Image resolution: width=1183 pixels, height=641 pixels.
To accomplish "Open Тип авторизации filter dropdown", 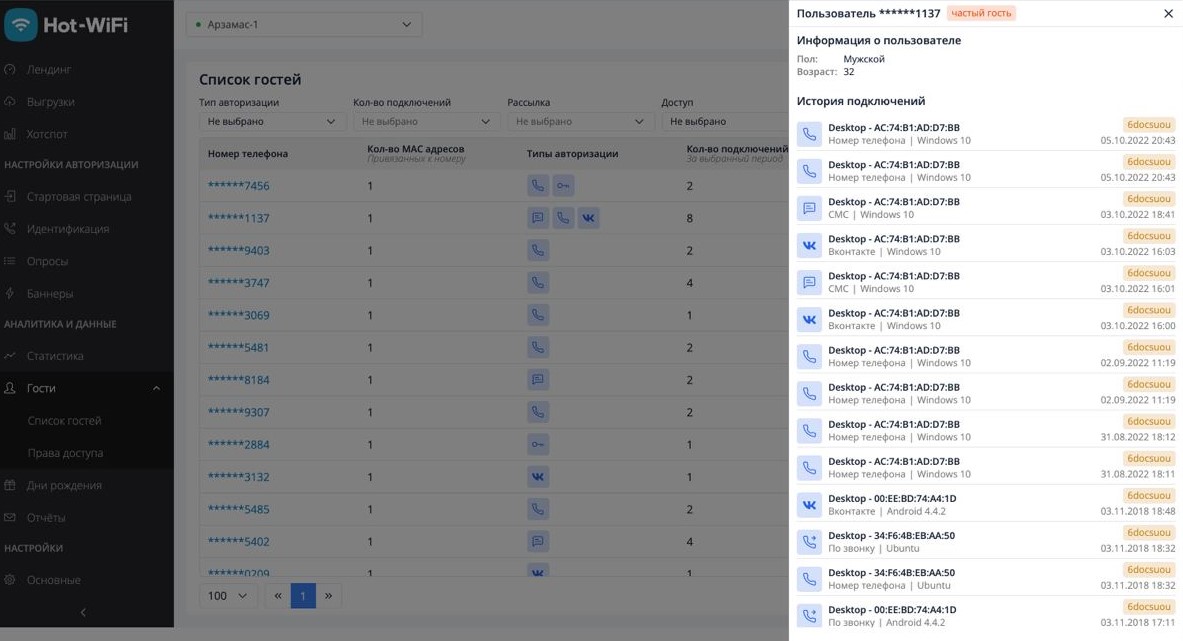I will tap(272, 121).
